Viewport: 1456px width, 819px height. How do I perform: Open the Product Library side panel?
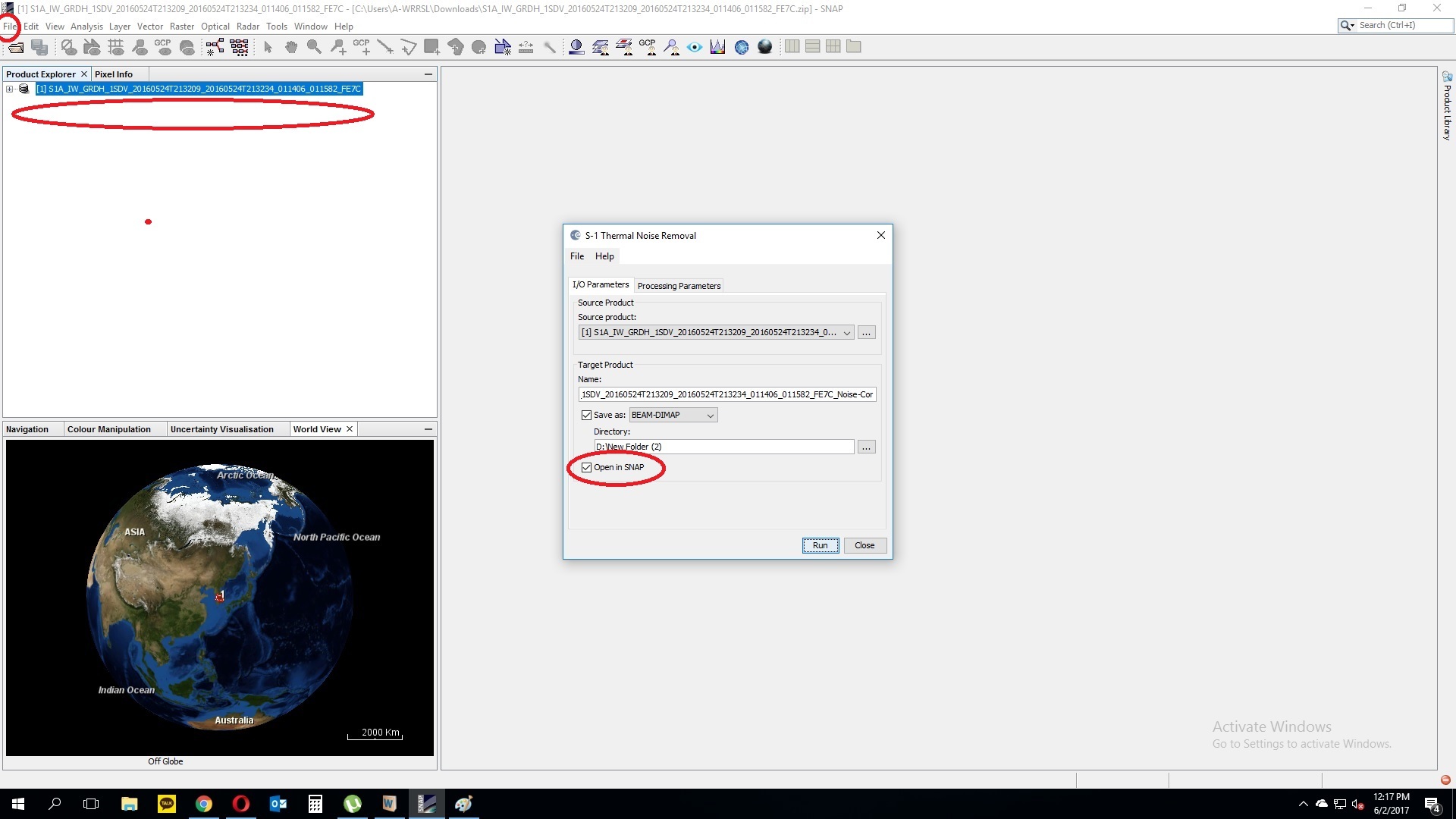point(1447,106)
